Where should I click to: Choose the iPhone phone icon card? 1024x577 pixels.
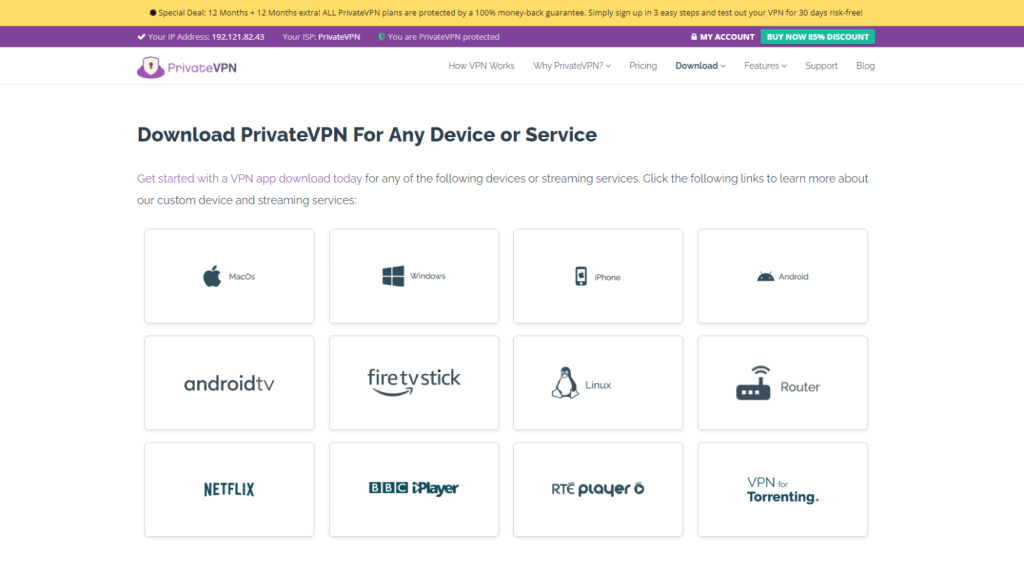[x=598, y=276]
